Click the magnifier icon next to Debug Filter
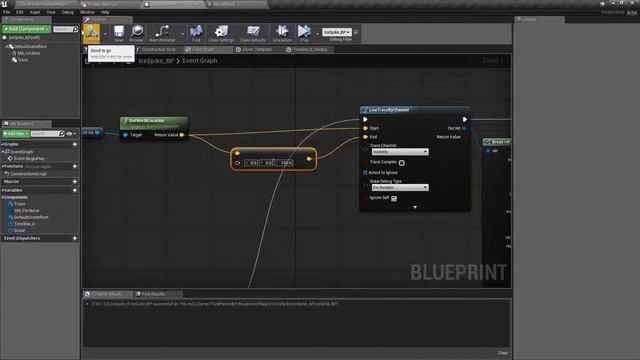Viewport: 640px width, 360px height. click(356, 32)
